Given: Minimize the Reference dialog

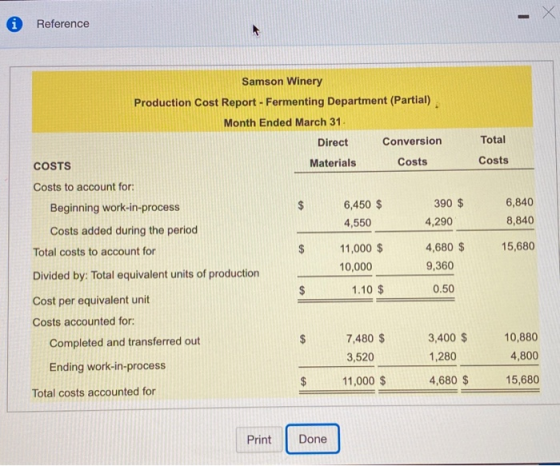Looking at the screenshot, I should coord(524,16).
